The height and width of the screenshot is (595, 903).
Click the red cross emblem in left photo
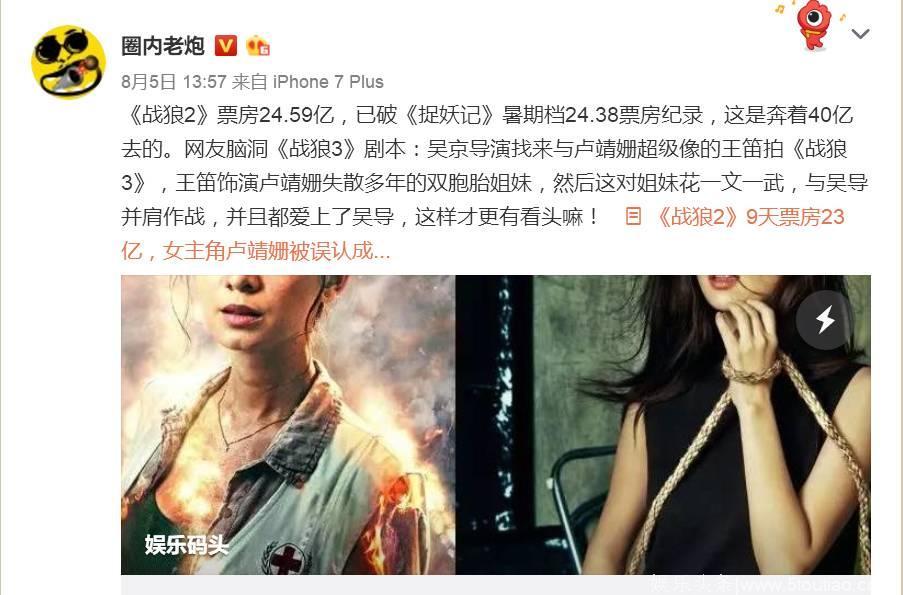pyautogui.click(x=286, y=558)
